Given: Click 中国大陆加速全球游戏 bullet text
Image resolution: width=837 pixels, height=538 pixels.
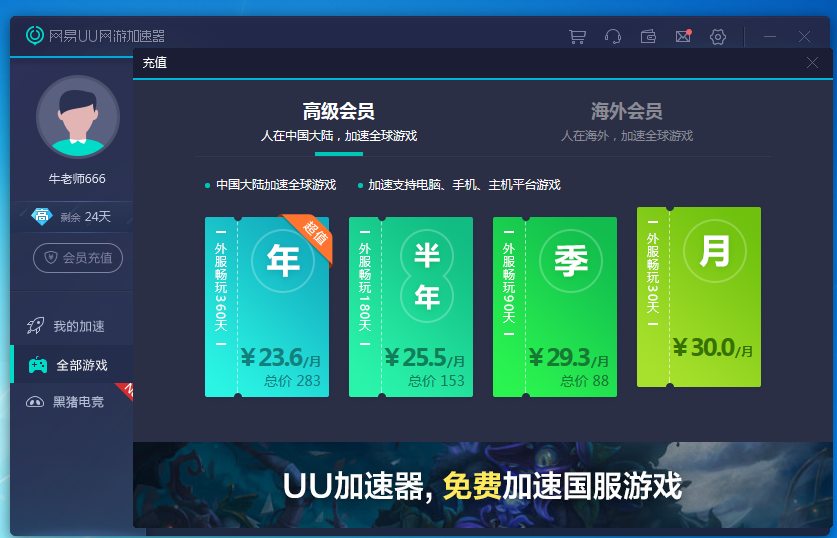Looking at the screenshot, I should point(276,185).
